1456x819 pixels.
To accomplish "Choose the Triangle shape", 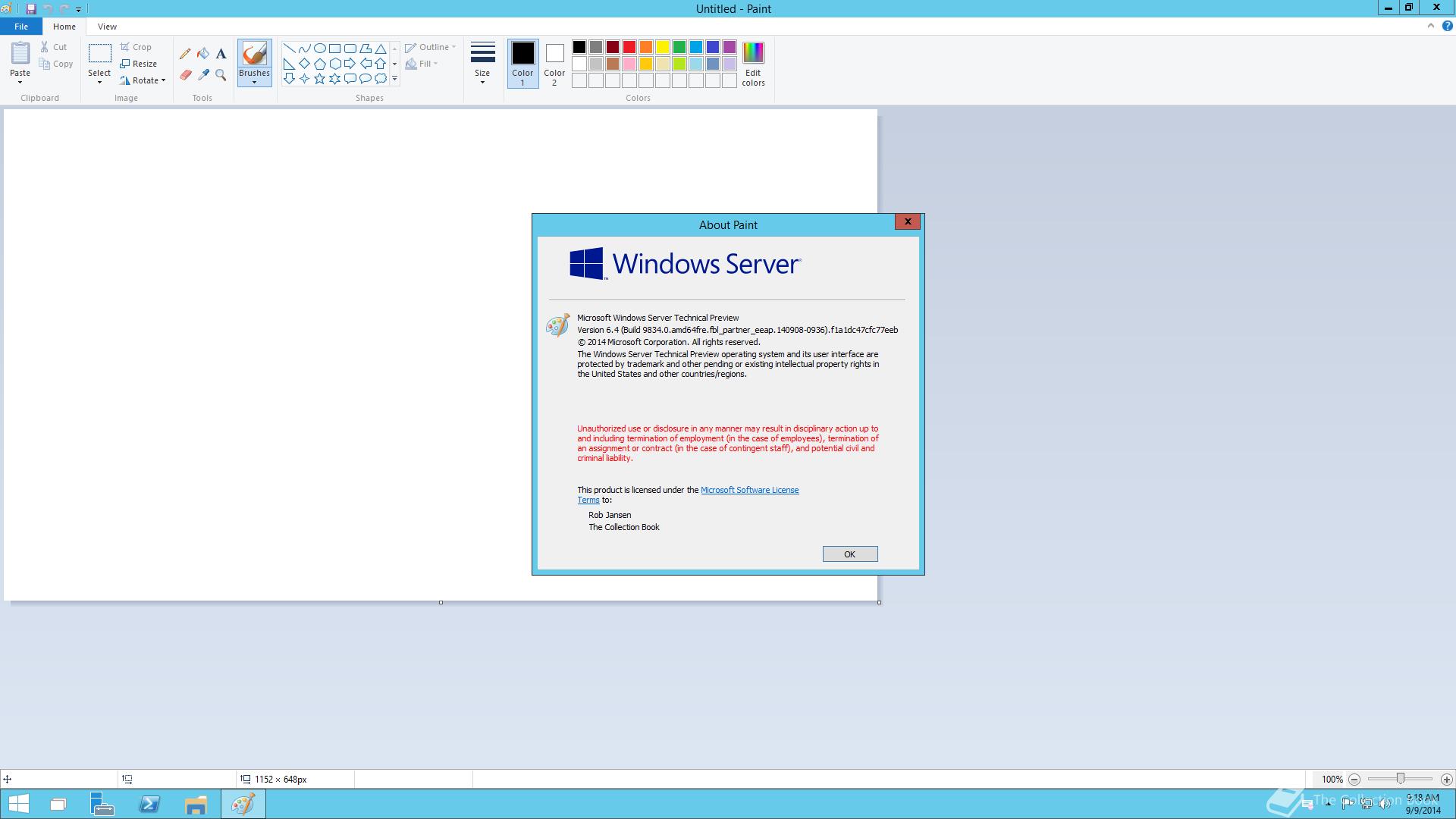I will tap(380, 49).
